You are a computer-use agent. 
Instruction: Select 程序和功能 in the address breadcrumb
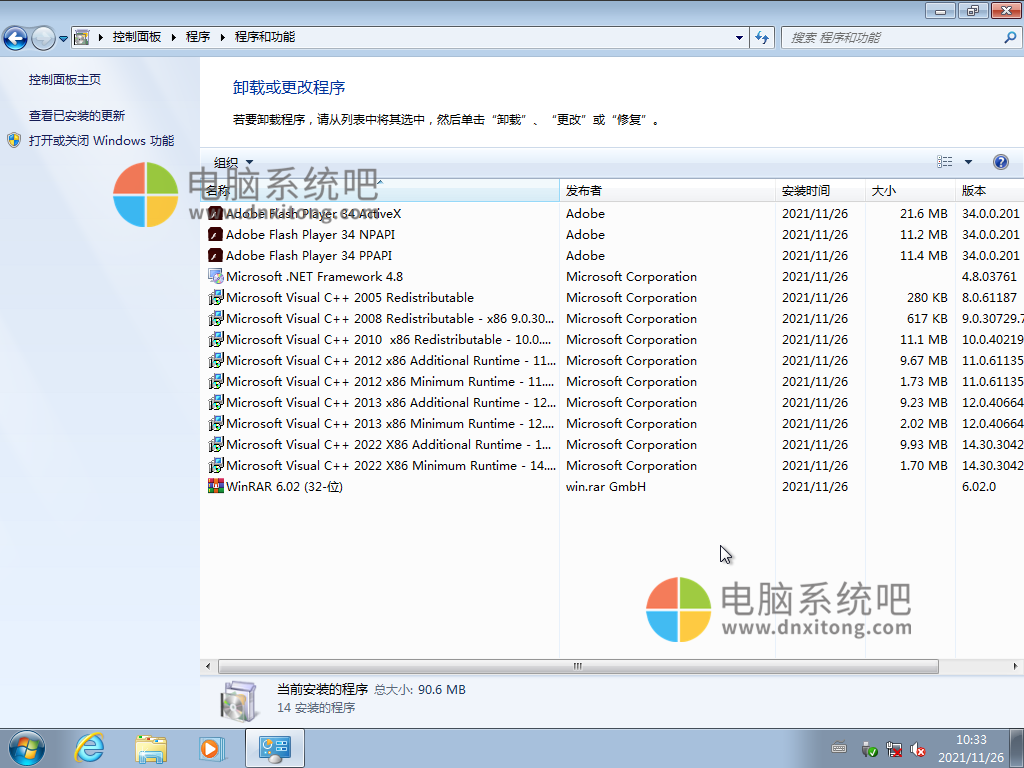pyautogui.click(x=264, y=37)
